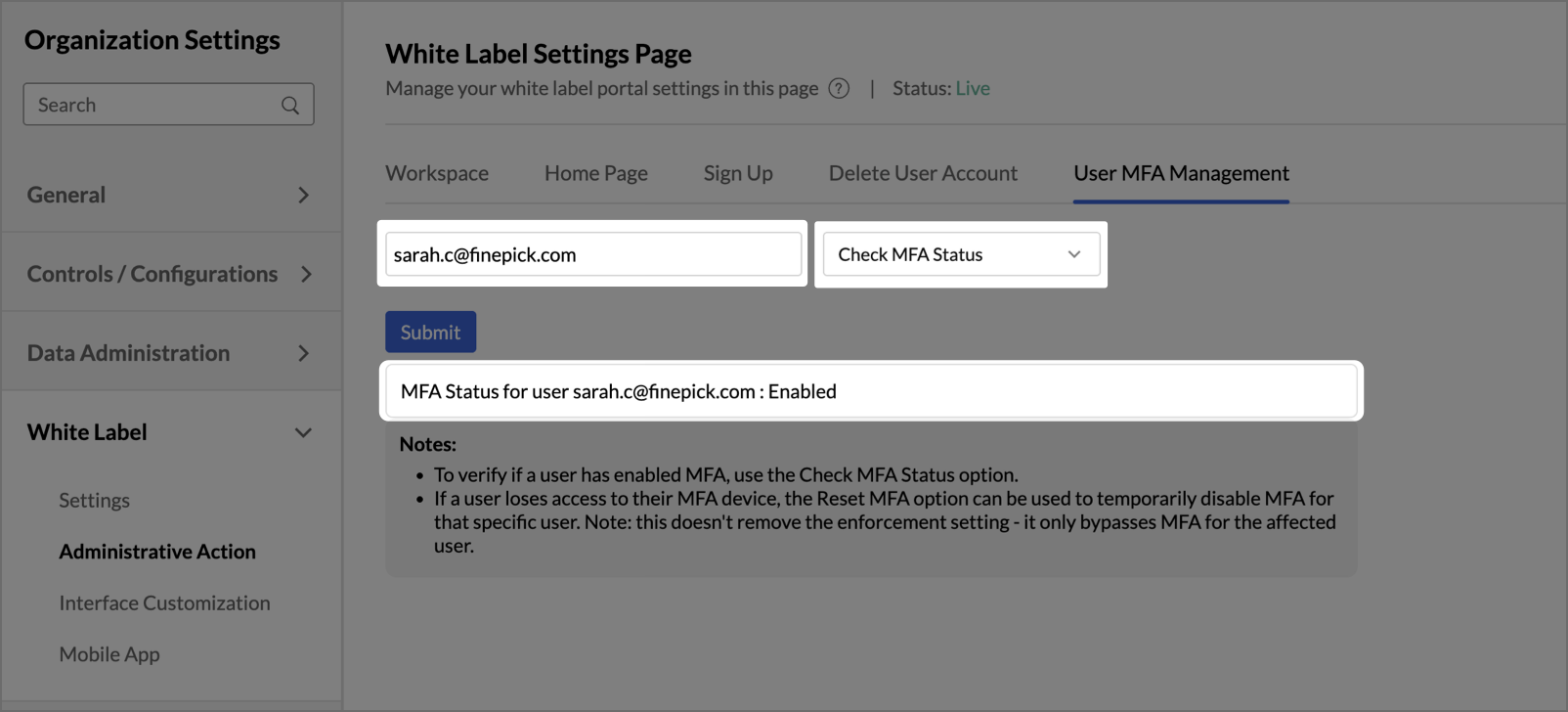Image resolution: width=1568 pixels, height=712 pixels.
Task: Open the Delete User Account tab
Action: pos(923,173)
